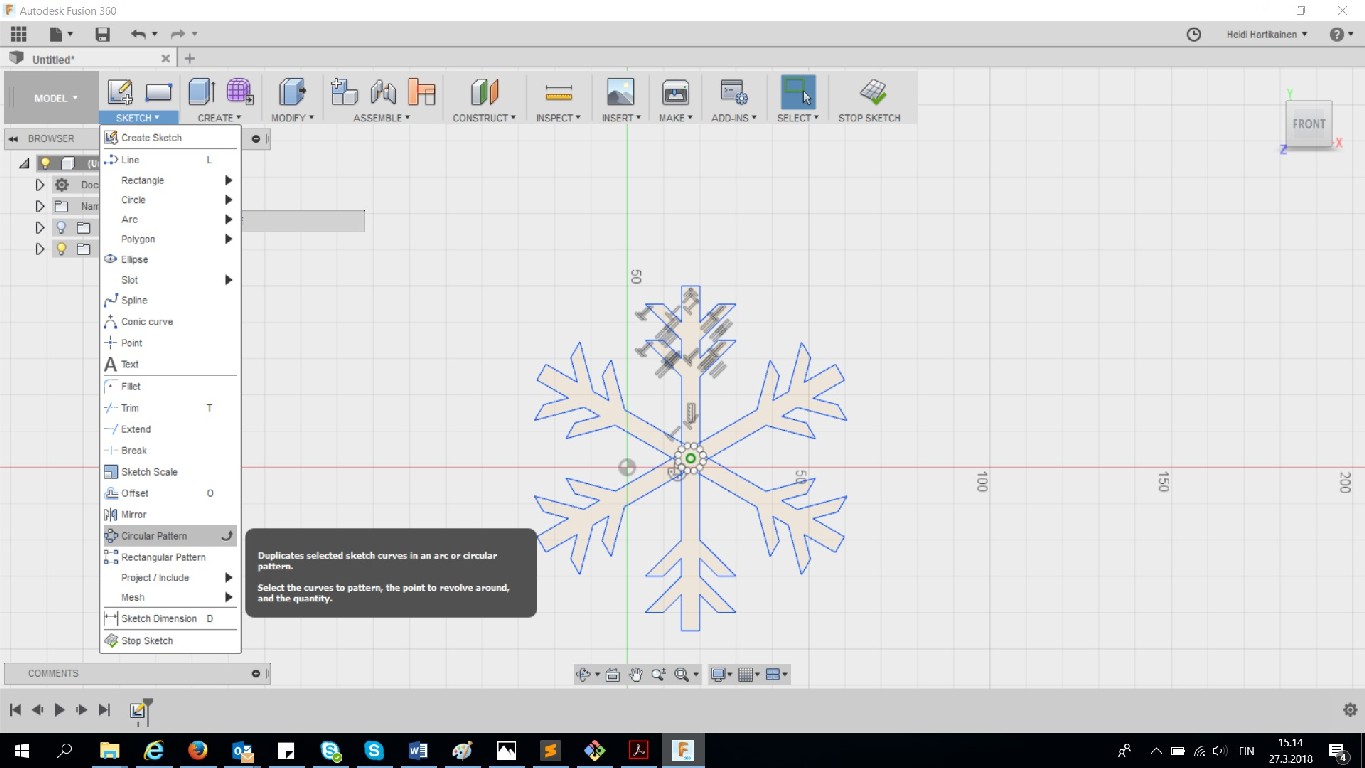Click the Zoom magnifier icon with arrows
Viewport: 1365px width, 768px height.
659,675
